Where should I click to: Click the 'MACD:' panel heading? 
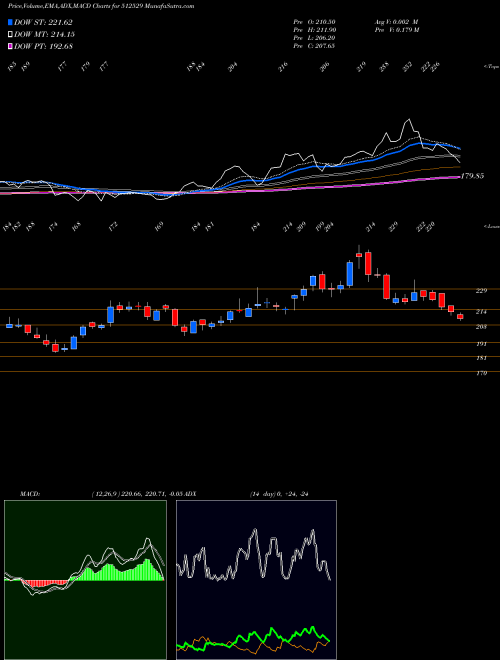30,494
